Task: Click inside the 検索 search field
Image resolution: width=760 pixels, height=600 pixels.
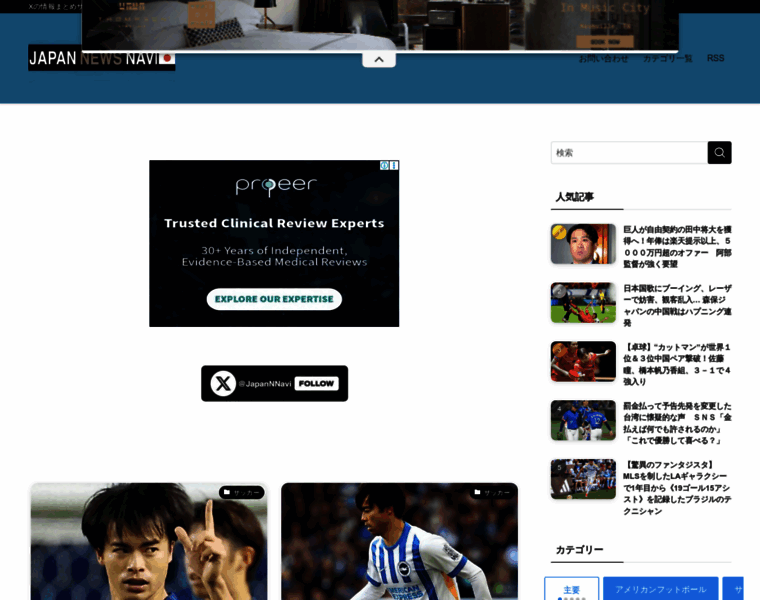Action: (628, 153)
